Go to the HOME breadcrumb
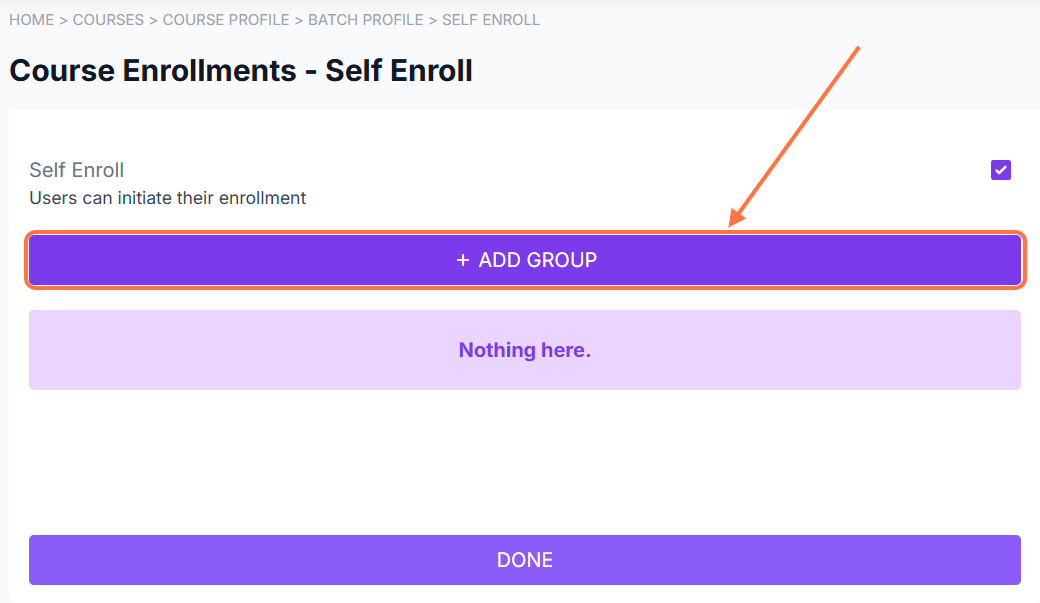The image size is (1040, 603). 31,20
